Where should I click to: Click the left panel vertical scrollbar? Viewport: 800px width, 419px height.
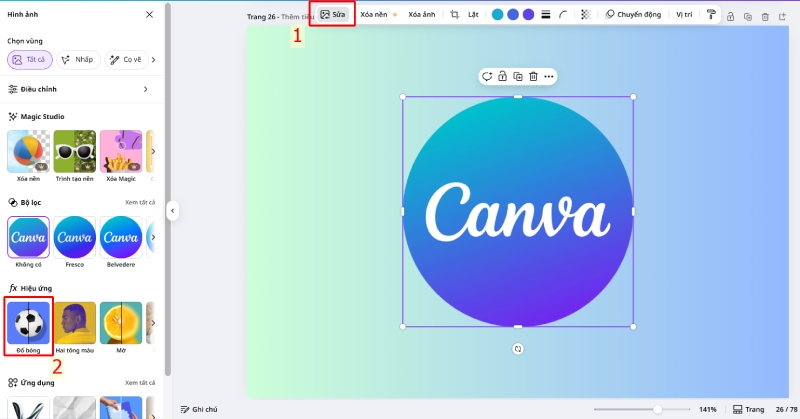168,189
